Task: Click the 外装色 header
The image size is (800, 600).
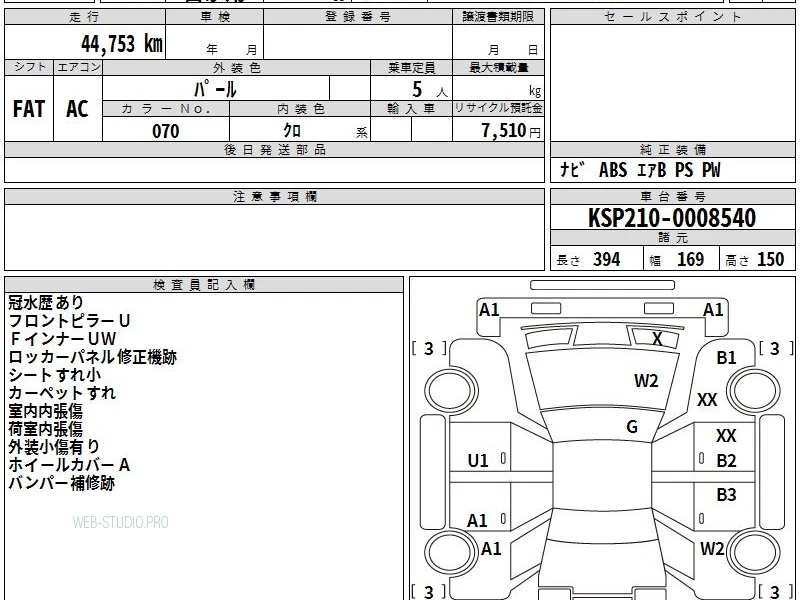Action: coord(237,68)
